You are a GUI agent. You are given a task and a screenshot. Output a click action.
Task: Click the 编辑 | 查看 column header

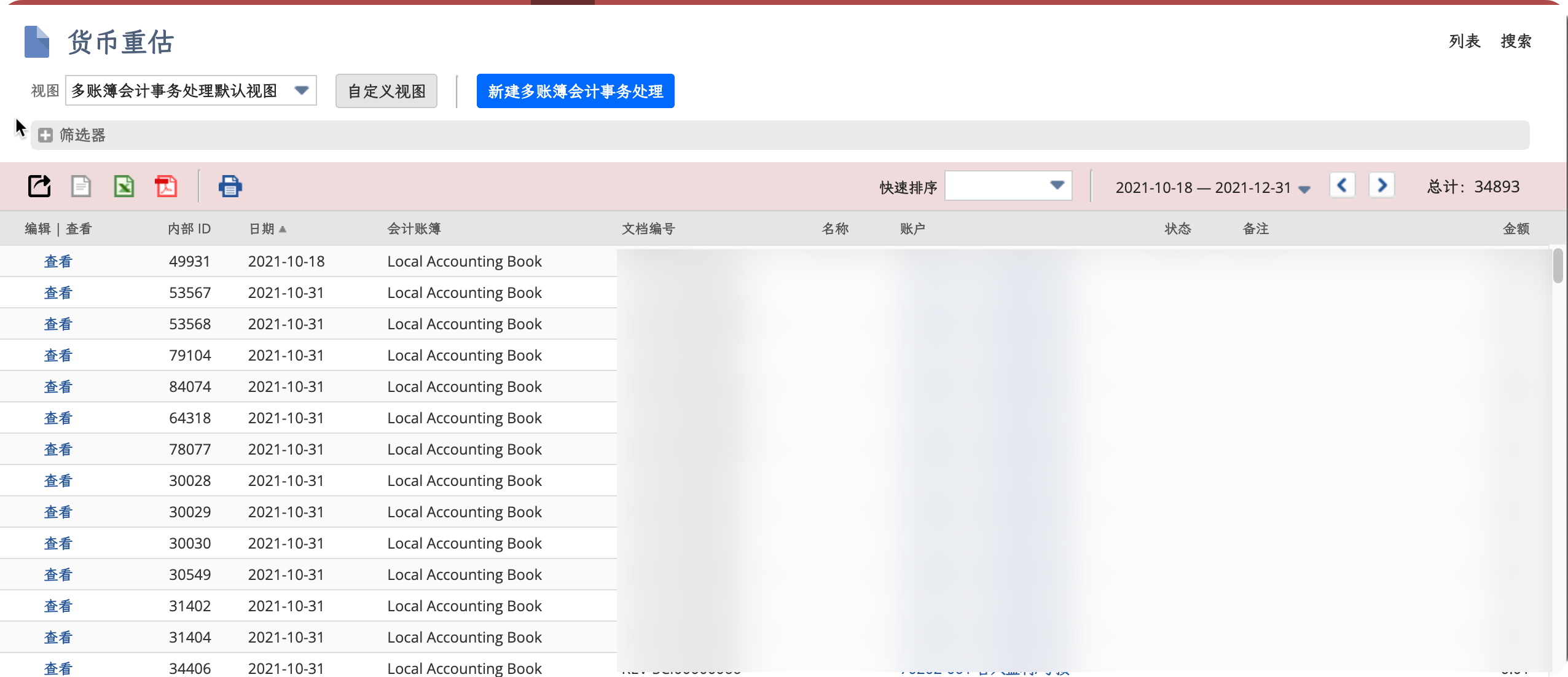(x=58, y=229)
